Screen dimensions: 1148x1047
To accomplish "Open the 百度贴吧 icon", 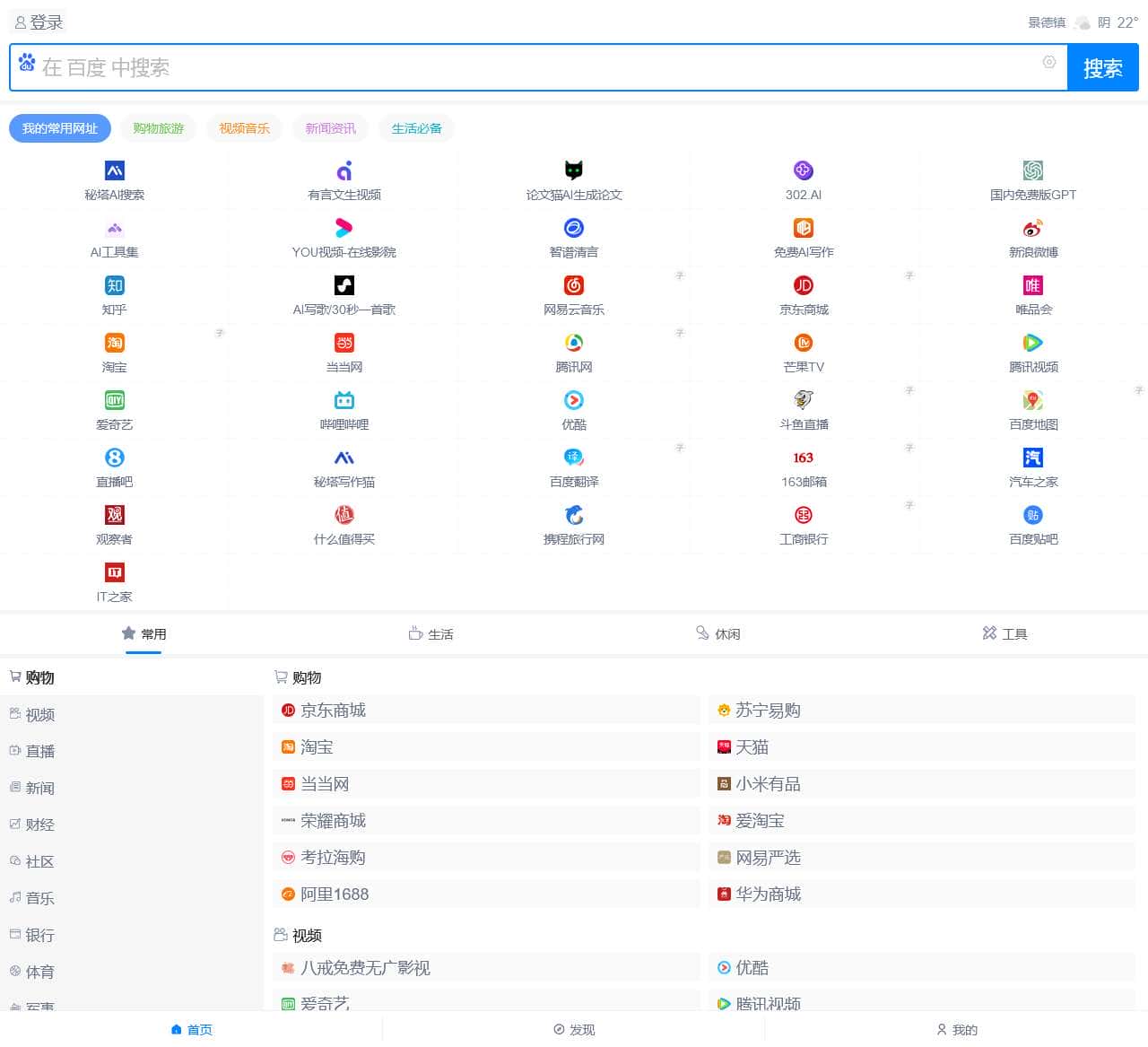I will point(1033,515).
